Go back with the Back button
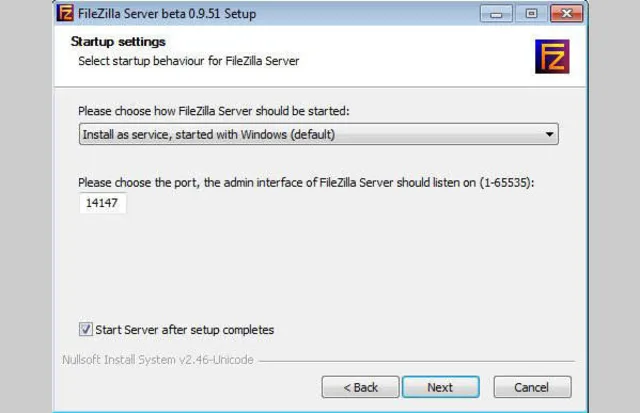 click(x=360, y=387)
